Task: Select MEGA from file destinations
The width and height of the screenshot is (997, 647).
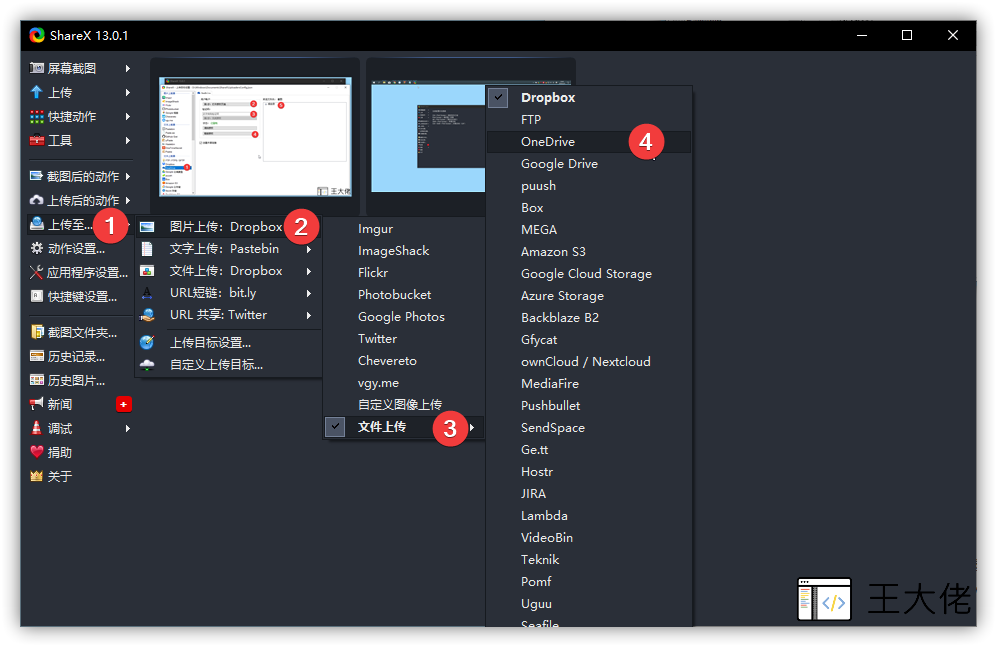Action: pos(589,229)
